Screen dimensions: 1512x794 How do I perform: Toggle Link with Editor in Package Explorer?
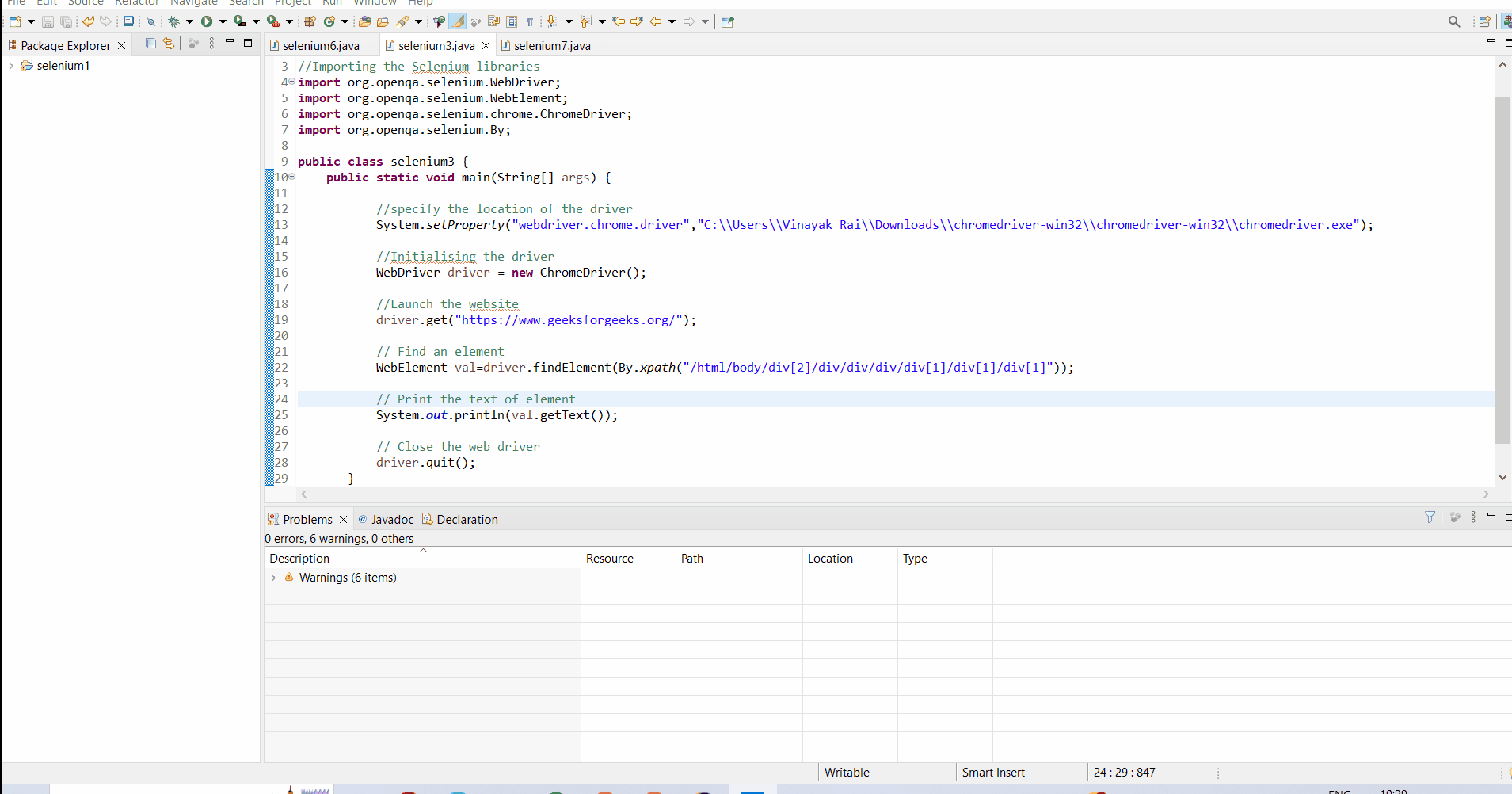coord(169,44)
